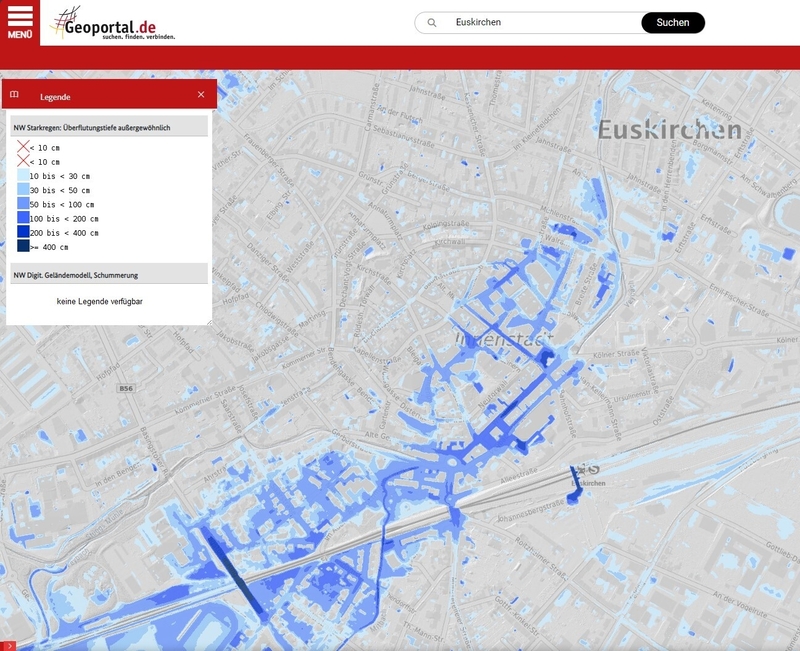Click the 100 bis < 200 cm swatch
This screenshot has width=800, height=651.
[x=23, y=218]
